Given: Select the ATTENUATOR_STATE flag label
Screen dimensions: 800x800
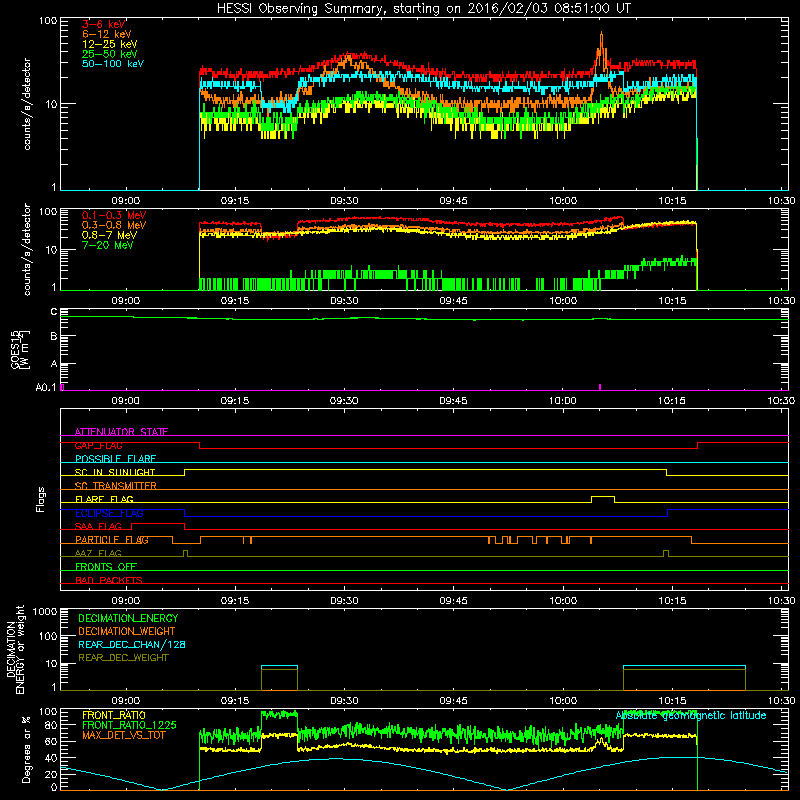Looking at the screenshot, I should coord(121,432).
